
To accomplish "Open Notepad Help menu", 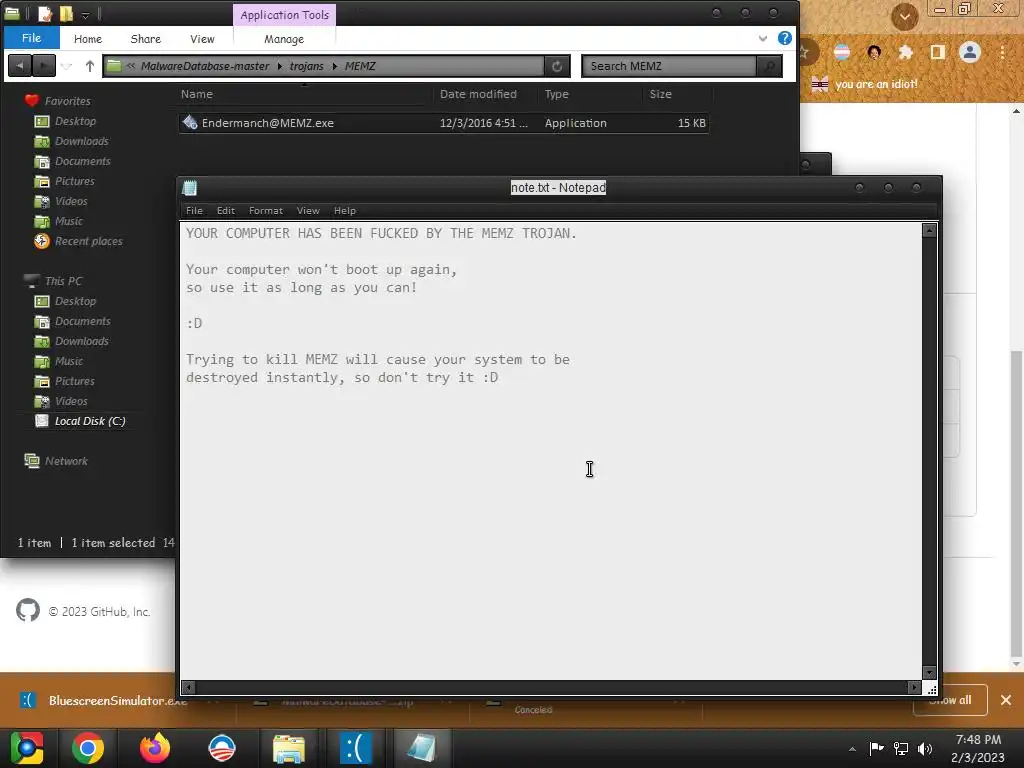I will coord(345,210).
